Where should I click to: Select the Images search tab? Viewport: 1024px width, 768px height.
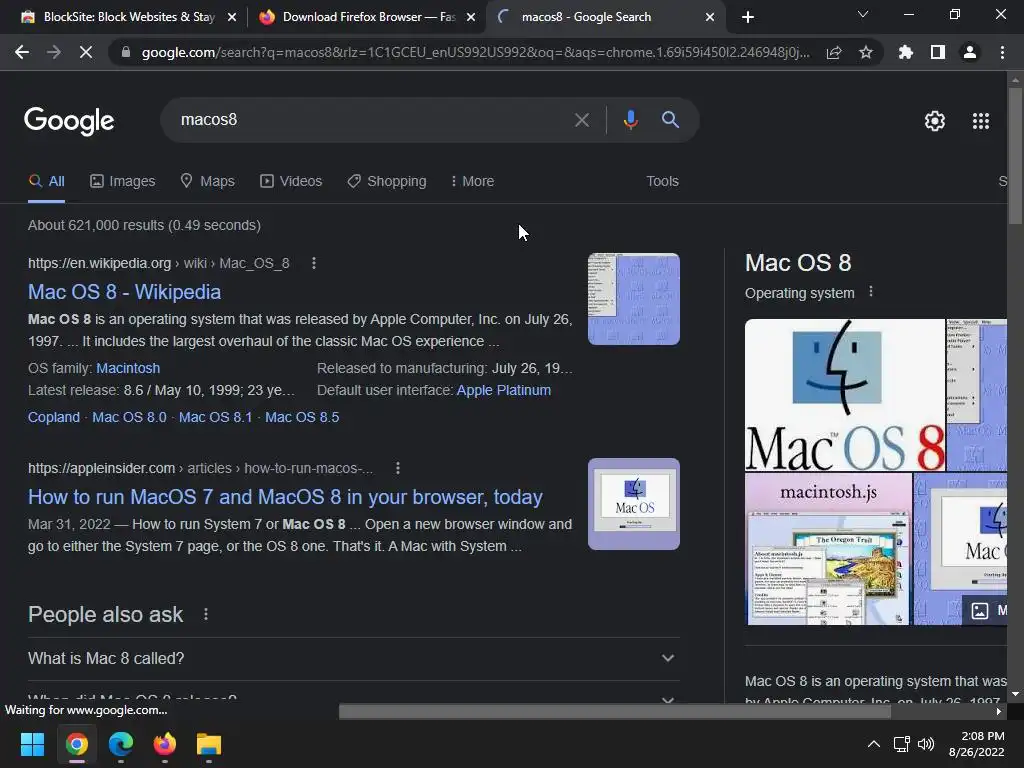click(x=123, y=182)
